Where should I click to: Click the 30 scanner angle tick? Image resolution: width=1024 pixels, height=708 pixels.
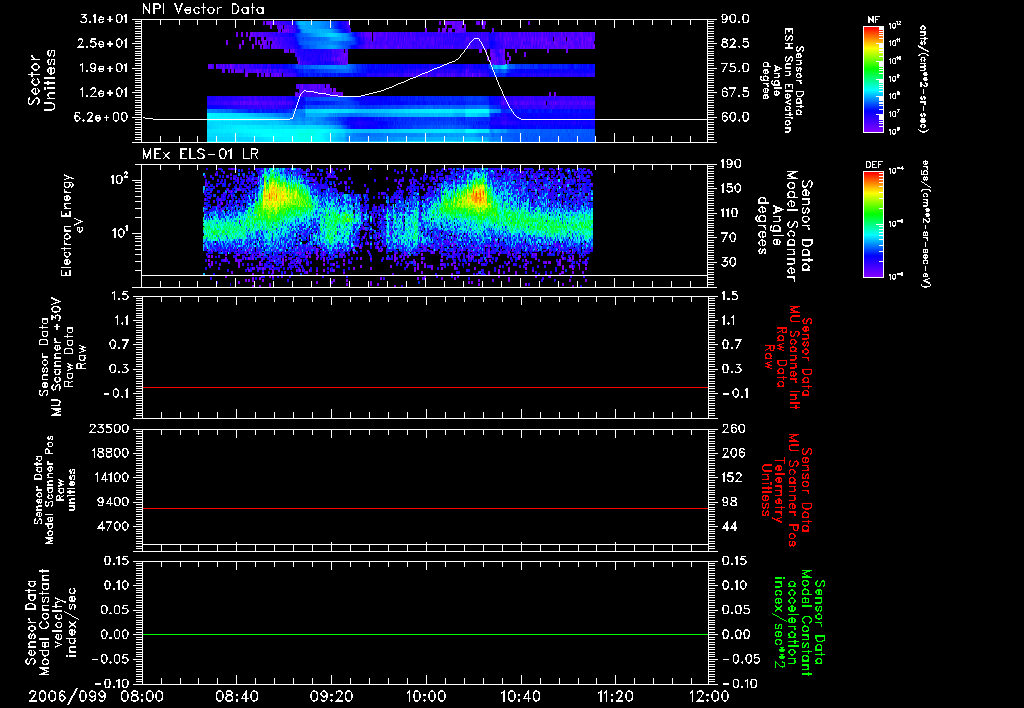(728, 263)
